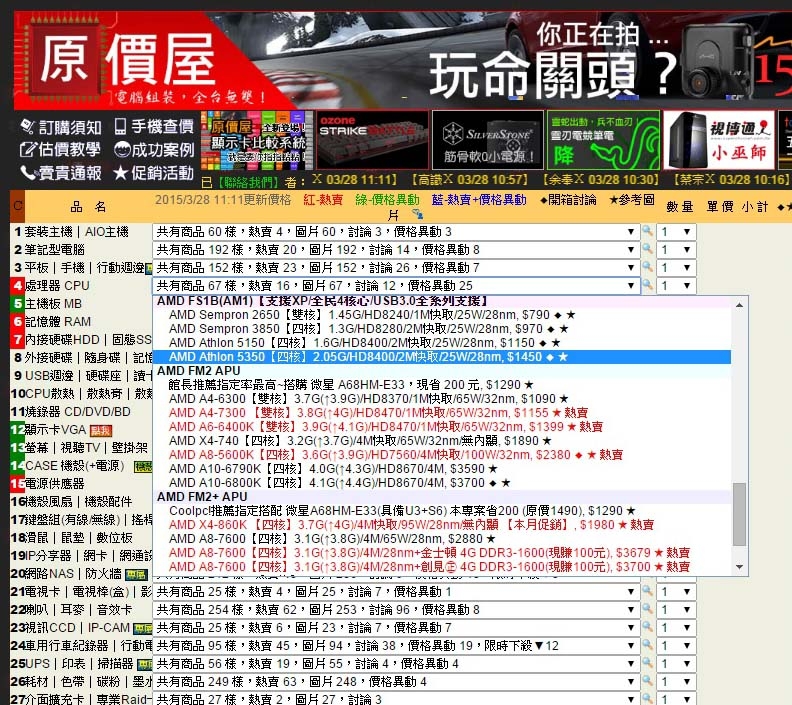Click magnifier icon for 視訊CCD row
The width and height of the screenshot is (792, 705).
(x=647, y=627)
